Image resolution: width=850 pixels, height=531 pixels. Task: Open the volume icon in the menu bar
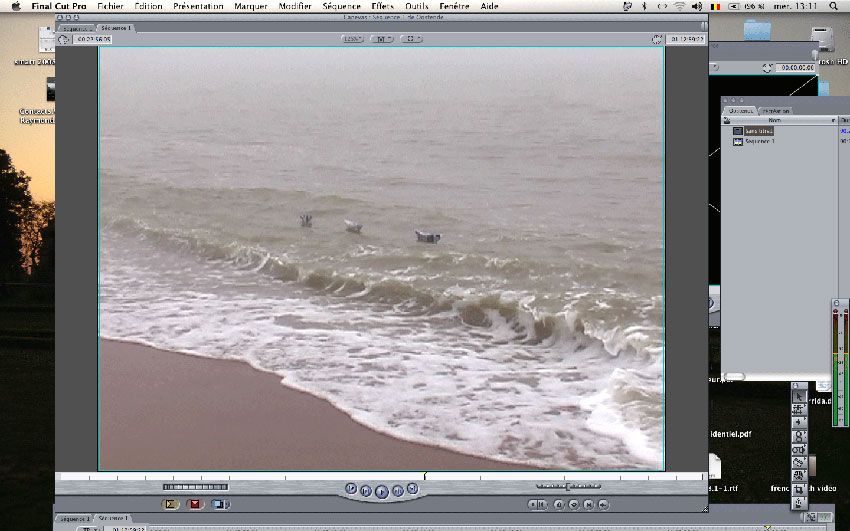(x=697, y=6)
